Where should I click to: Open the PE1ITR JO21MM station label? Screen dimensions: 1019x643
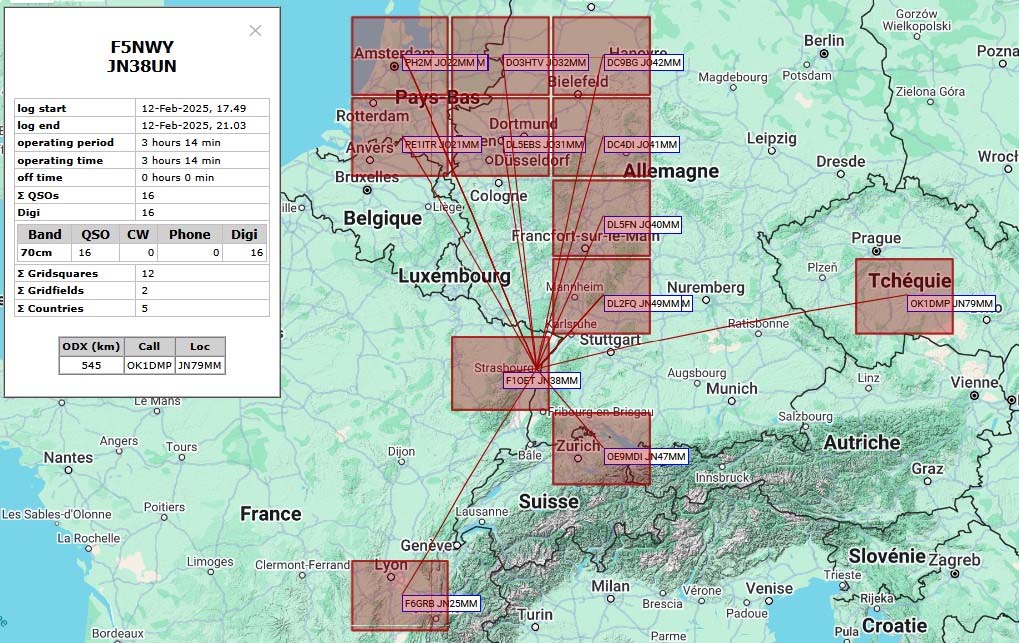[x=442, y=144]
